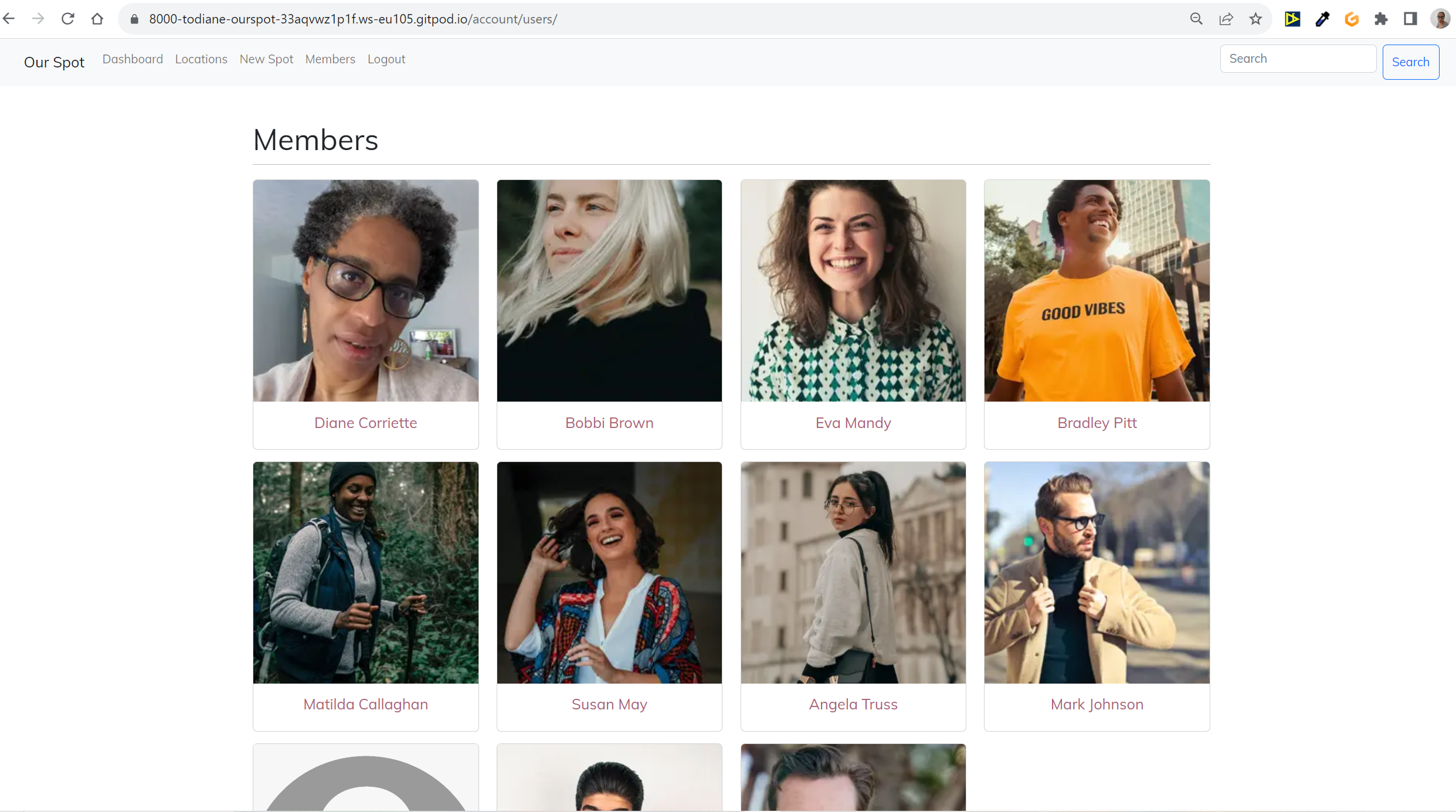Go to Locations in navbar

[201, 59]
